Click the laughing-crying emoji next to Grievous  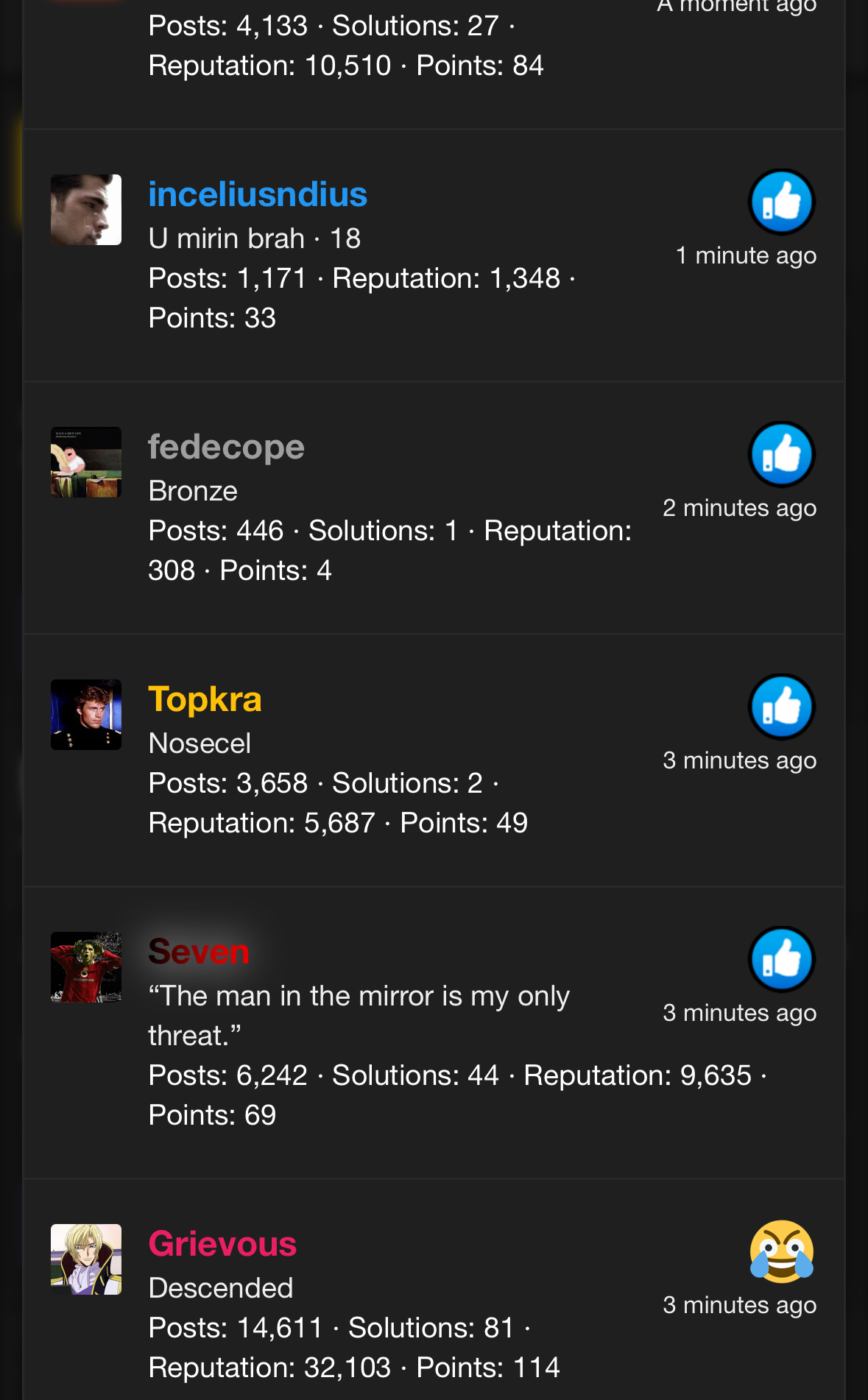pos(781,1251)
